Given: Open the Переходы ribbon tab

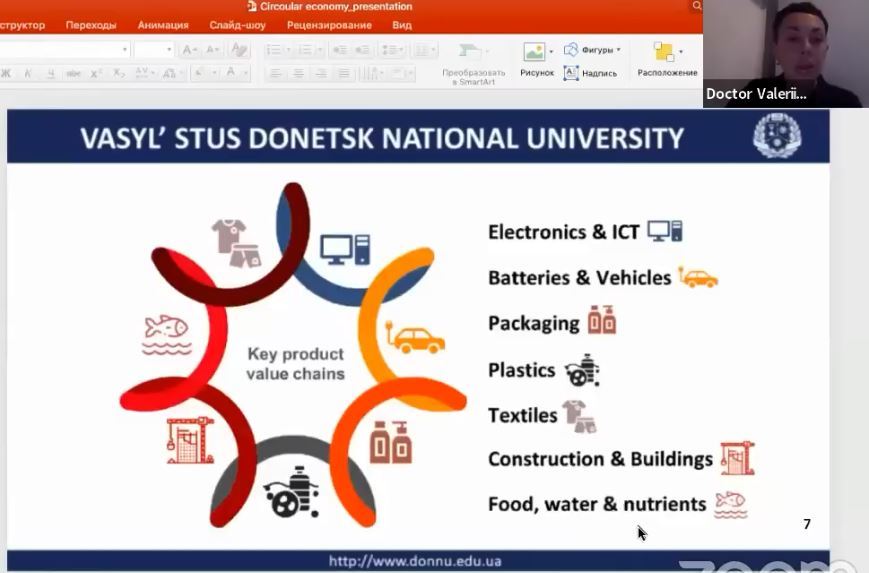Looking at the screenshot, I should click(x=91, y=25).
